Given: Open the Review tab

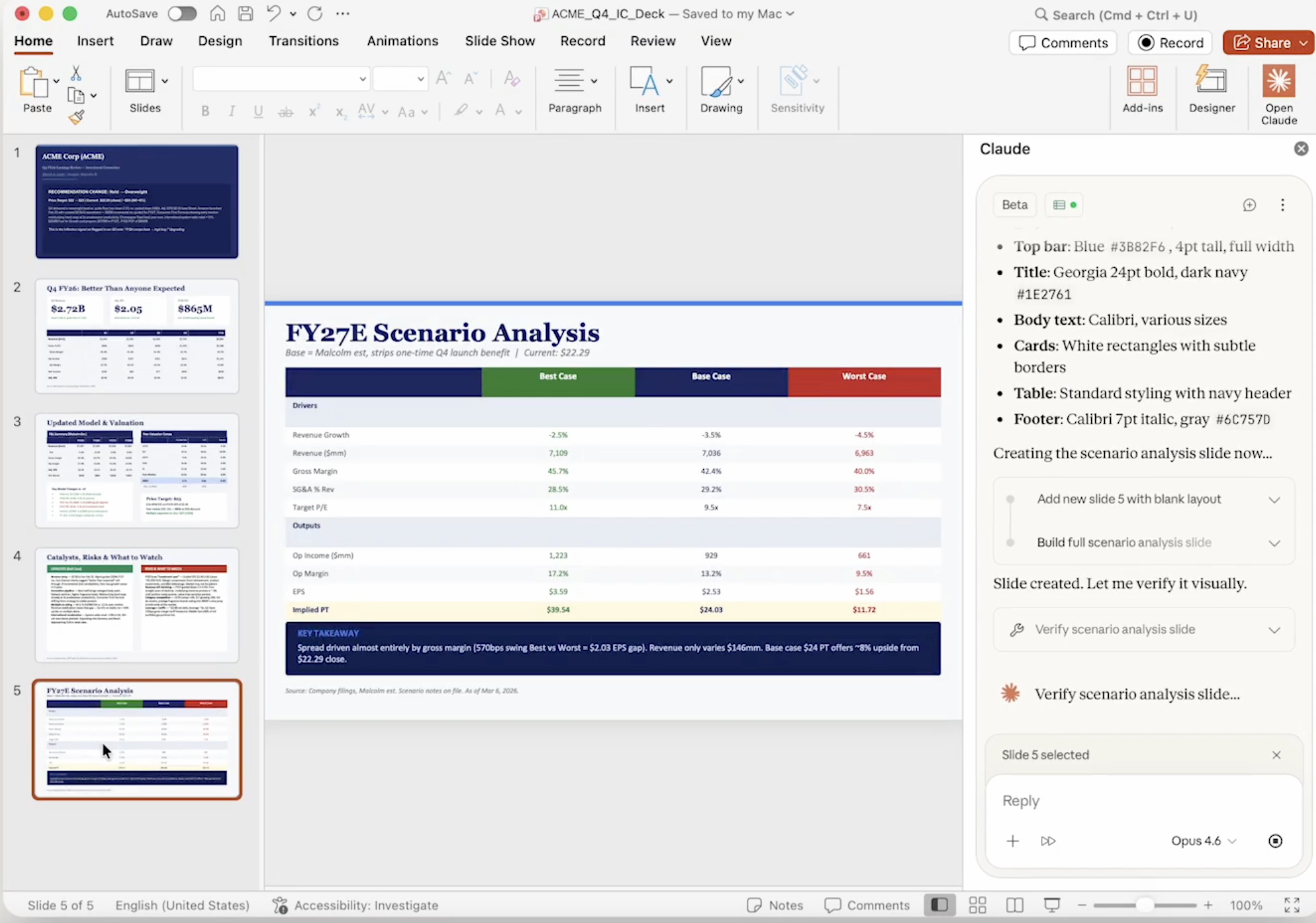Looking at the screenshot, I should click(652, 41).
